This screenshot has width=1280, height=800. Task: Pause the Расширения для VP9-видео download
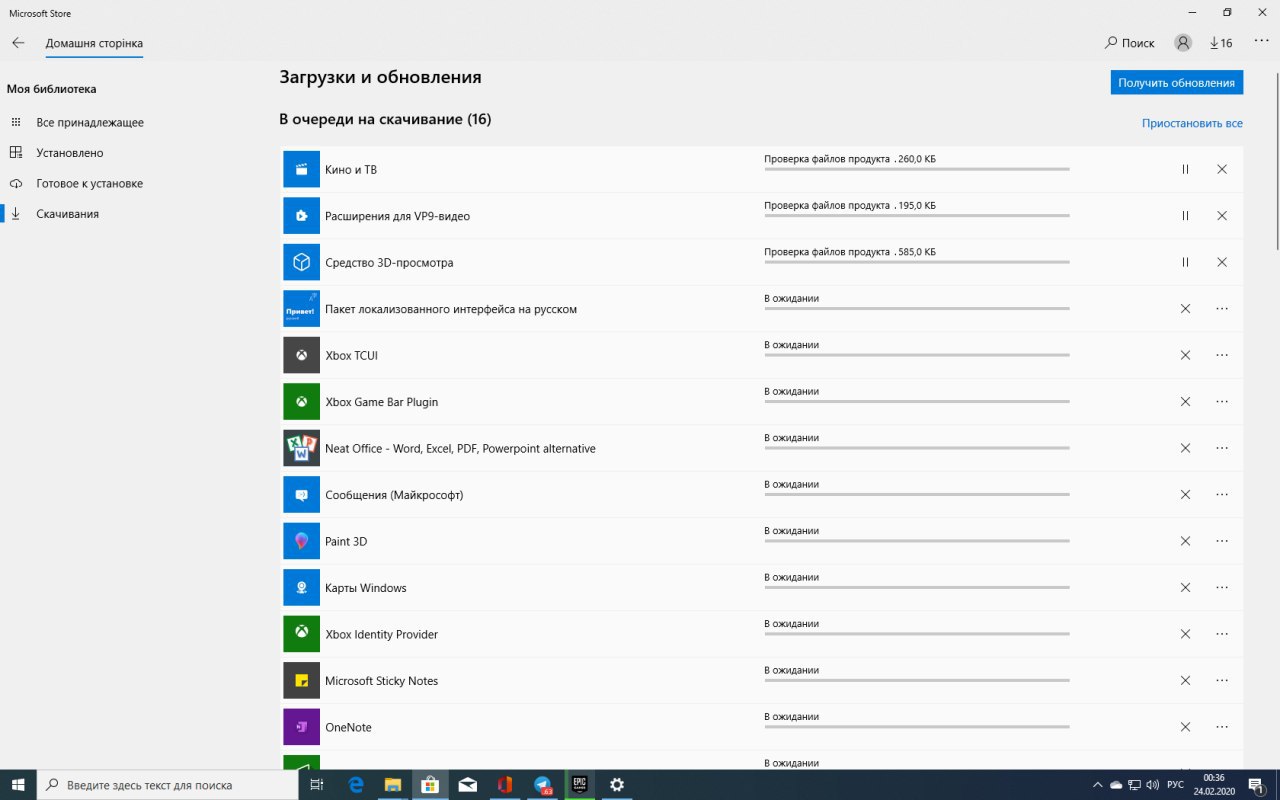pos(1185,216)
